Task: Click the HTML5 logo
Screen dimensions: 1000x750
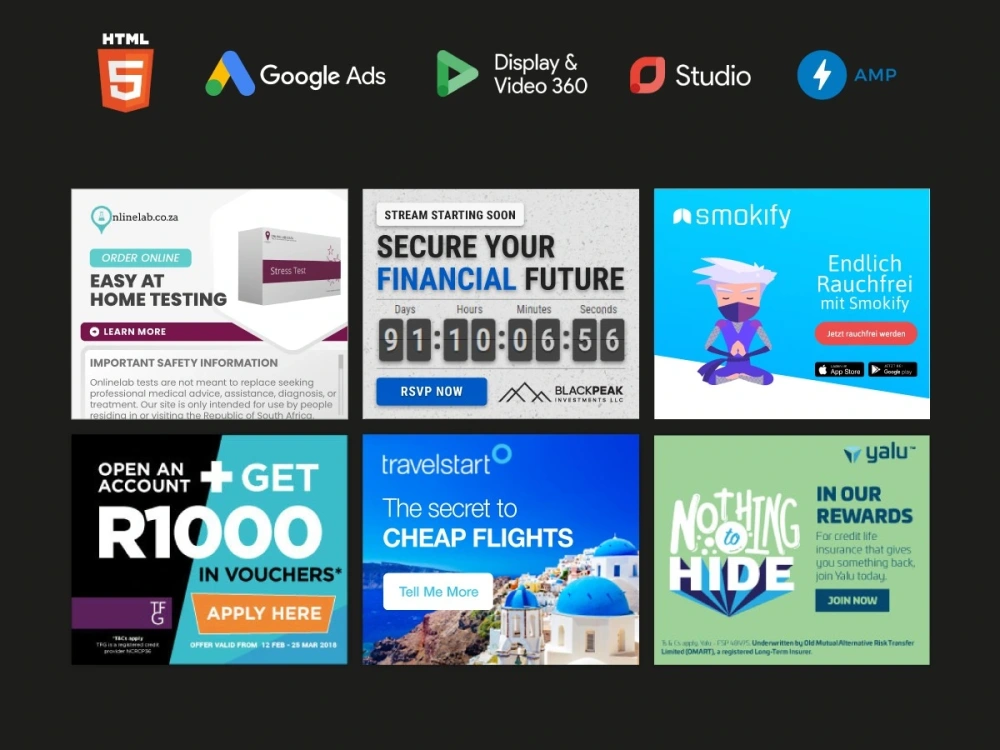Action: click(124, 70)
